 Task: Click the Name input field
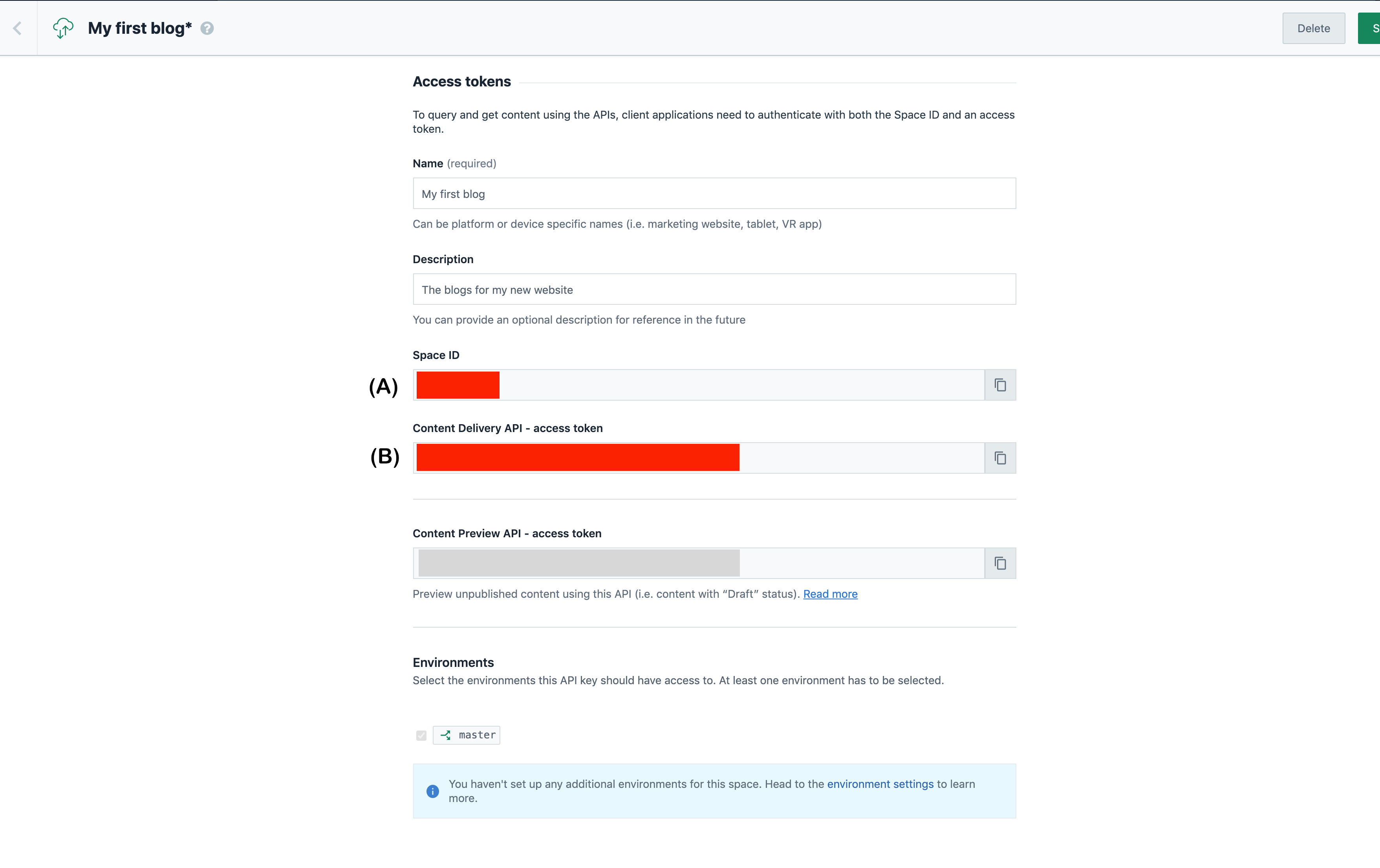(714, 194)
